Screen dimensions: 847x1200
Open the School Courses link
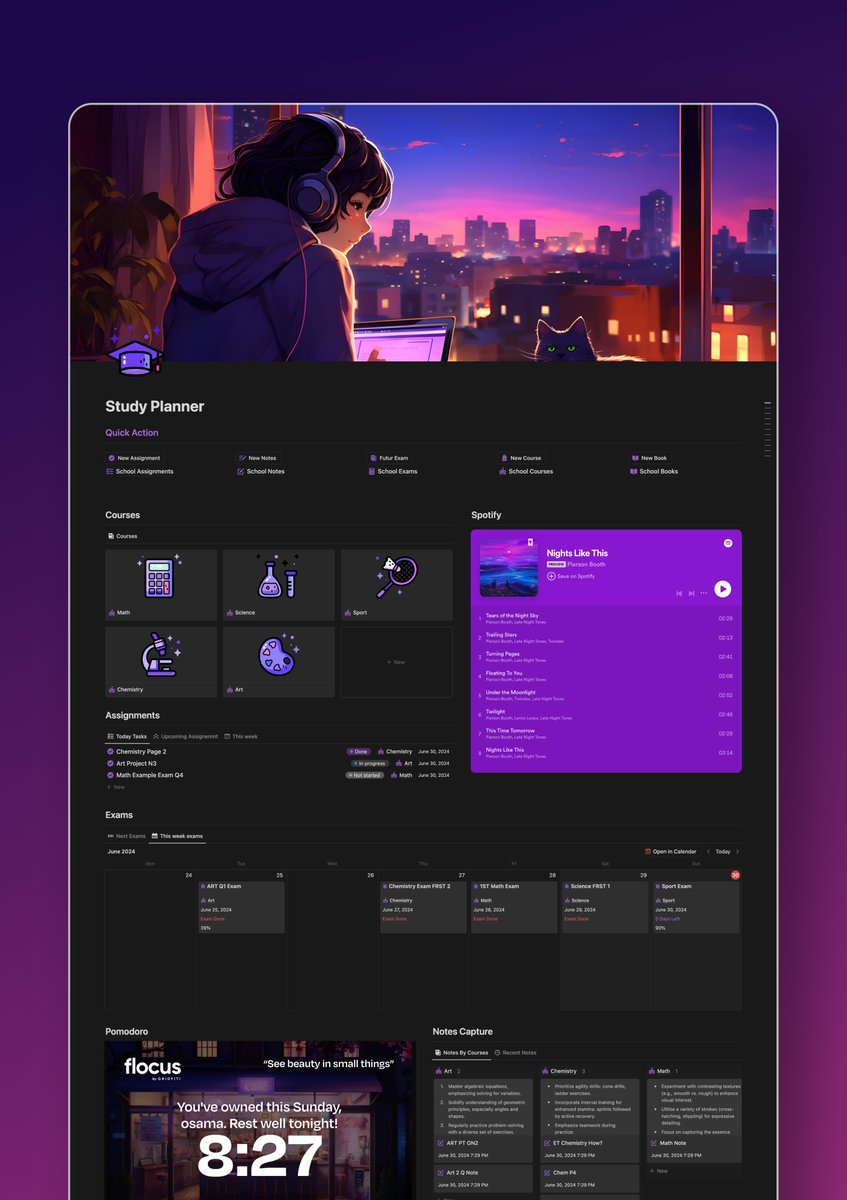526,471
